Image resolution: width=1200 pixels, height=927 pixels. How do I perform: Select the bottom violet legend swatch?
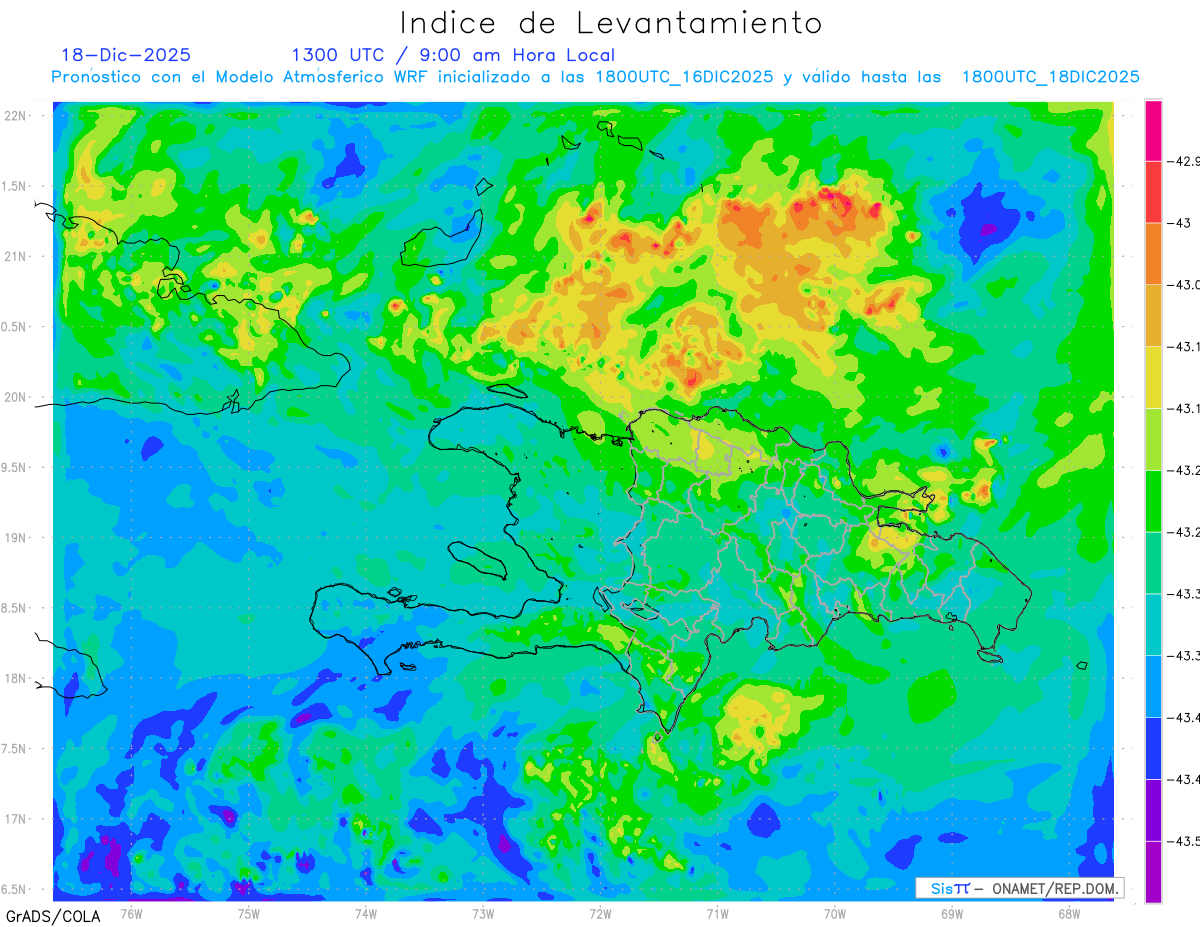pyautogui.click(x=1153, y=872)
